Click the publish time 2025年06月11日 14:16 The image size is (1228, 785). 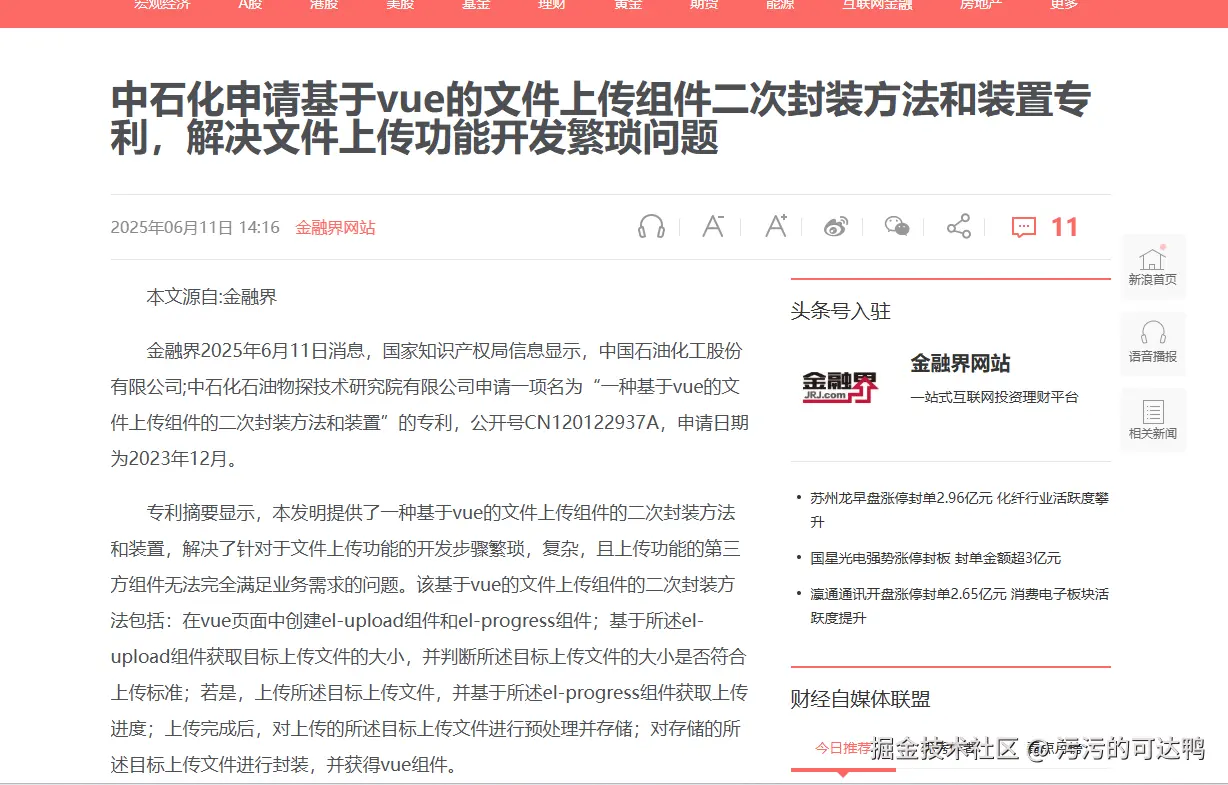coord(195,228)
